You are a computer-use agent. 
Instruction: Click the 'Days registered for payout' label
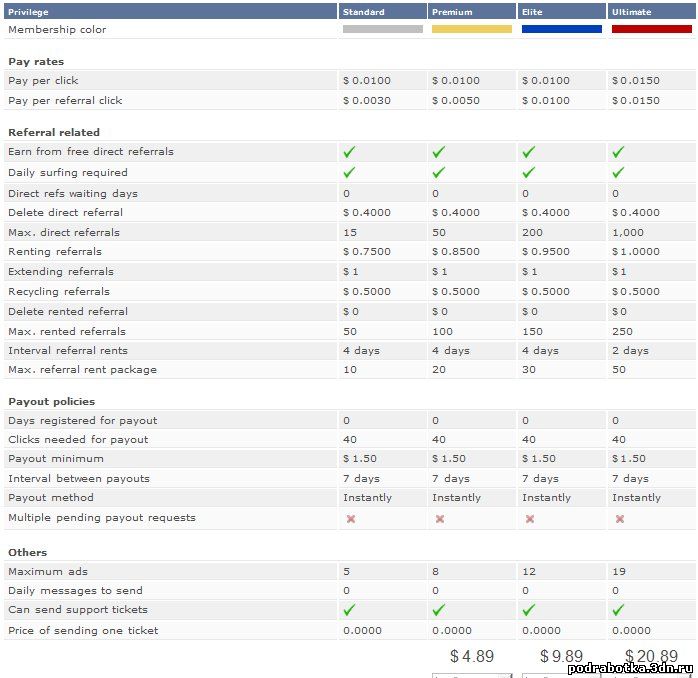point(83,421)
